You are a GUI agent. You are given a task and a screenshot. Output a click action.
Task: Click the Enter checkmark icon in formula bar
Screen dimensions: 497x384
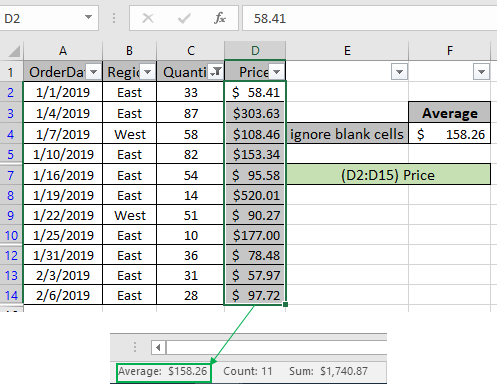coord(184,18)
